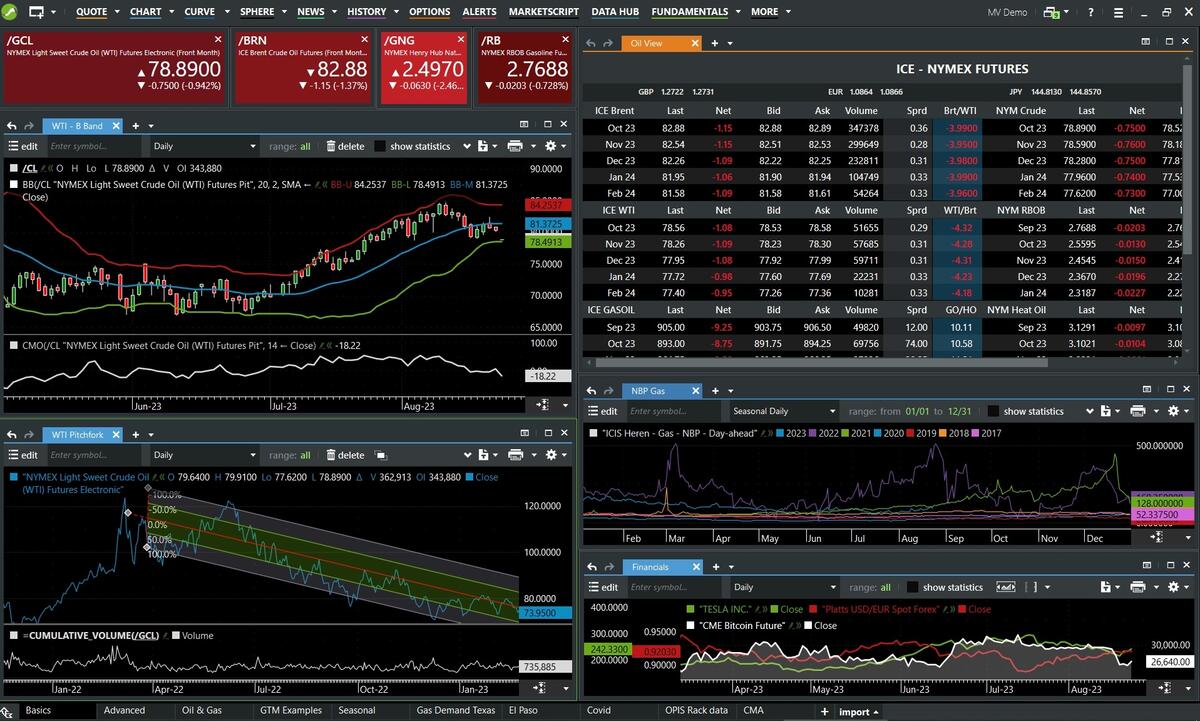Click the export file icon in WTI - B Band panel
The width and height of the screenshot is (1200, 721).
482,146
